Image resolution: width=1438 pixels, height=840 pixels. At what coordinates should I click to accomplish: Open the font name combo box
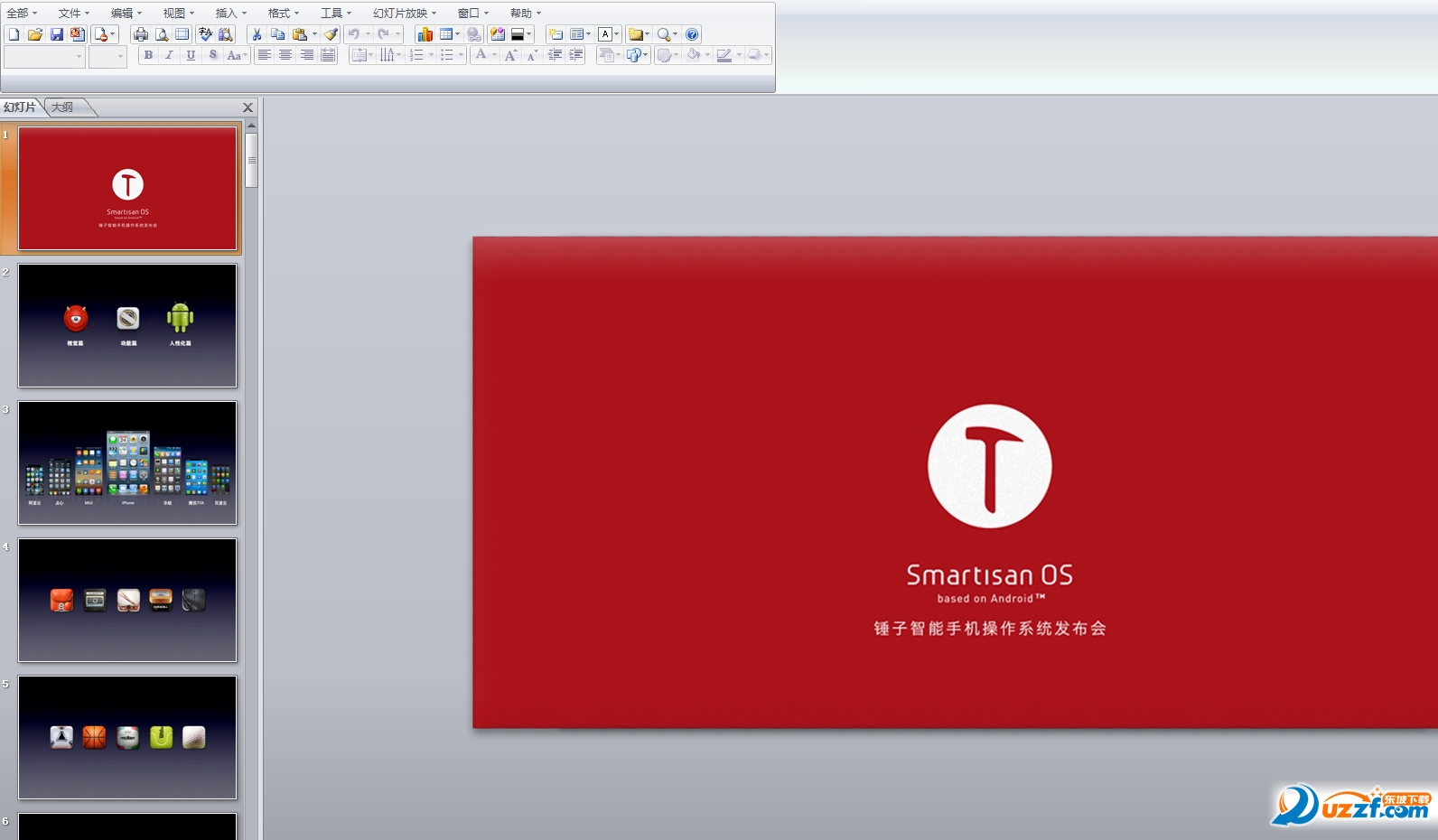(x=44, y=56)
